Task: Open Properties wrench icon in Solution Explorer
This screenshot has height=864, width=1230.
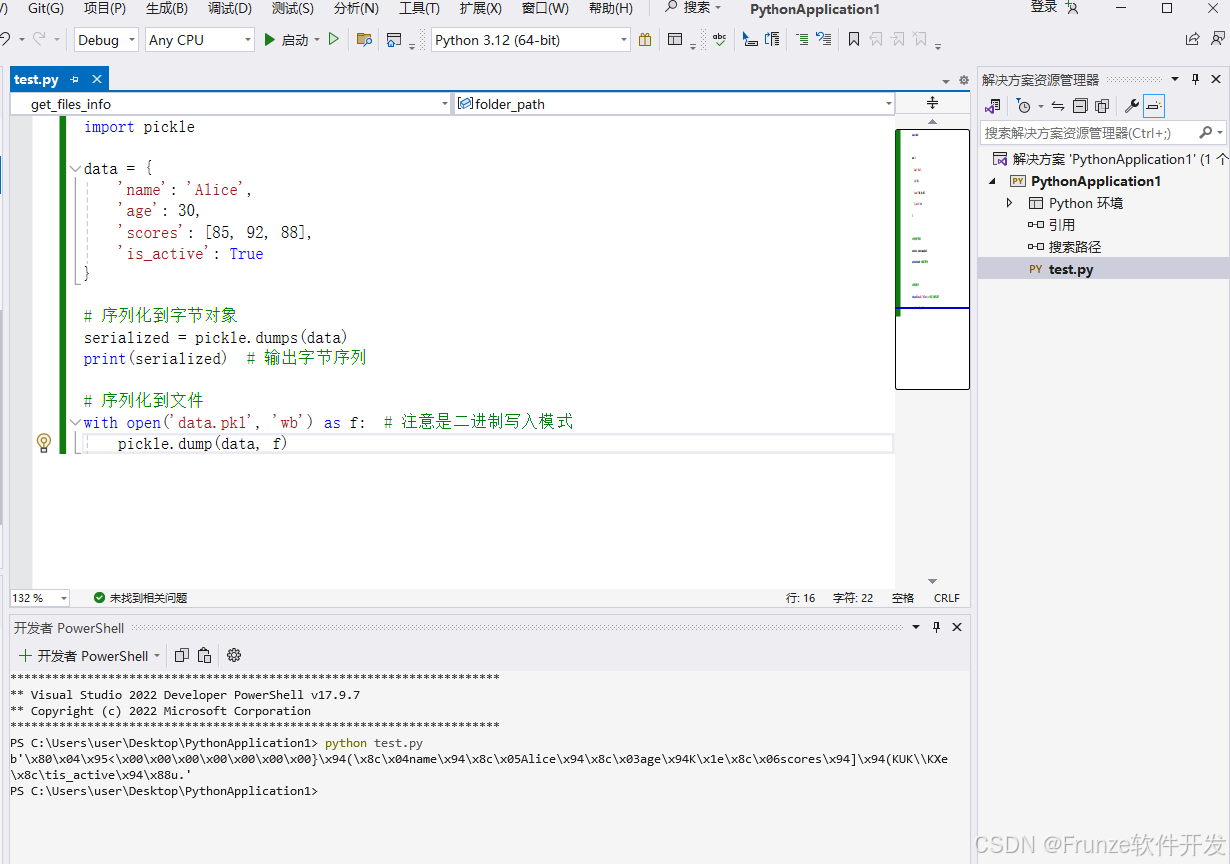Action: click(1132, 106)
